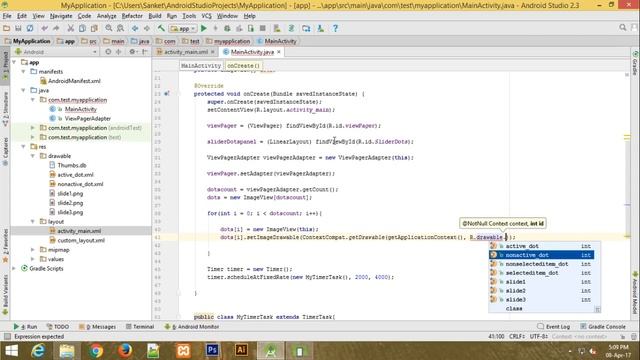Image resolution: width=640 pixels, height=360 pixels.
Task: Collapse the drawable folder node
Action: click(33, 156)
